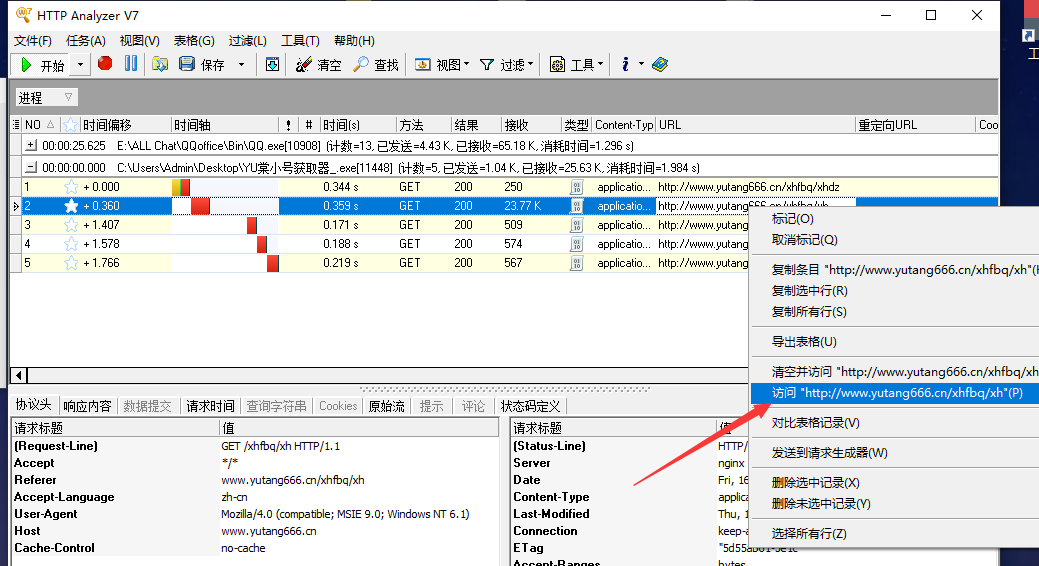Sort by the 方法 column header
Viewport: 1039px width, 566px height.
(423, 125)
